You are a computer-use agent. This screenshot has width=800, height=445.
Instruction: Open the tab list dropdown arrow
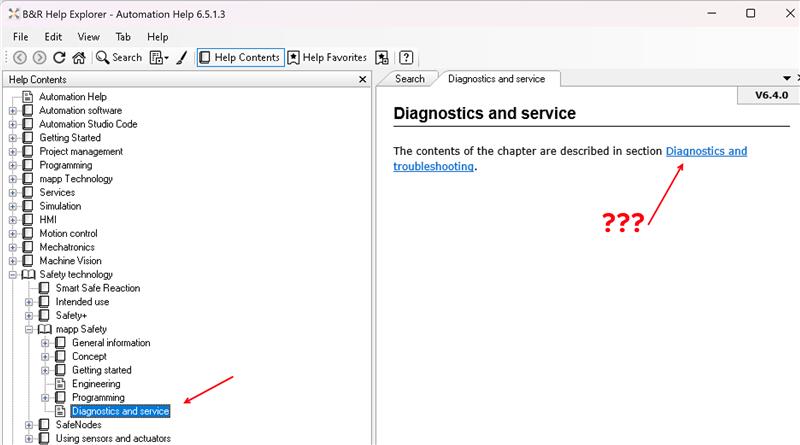787,79
